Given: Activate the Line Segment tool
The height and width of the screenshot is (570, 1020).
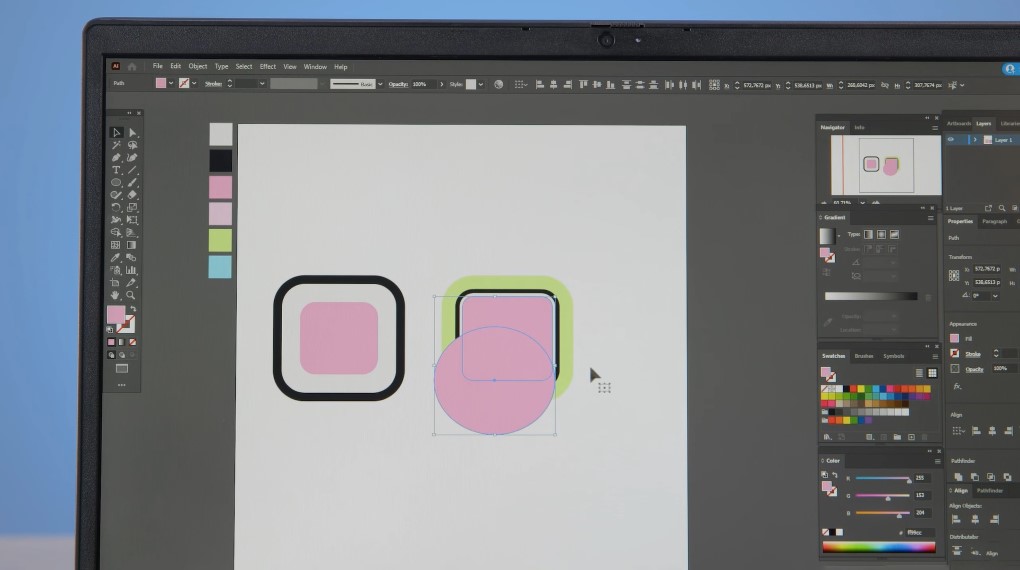Looking at the screenshot, I should (x=132, y=170).
